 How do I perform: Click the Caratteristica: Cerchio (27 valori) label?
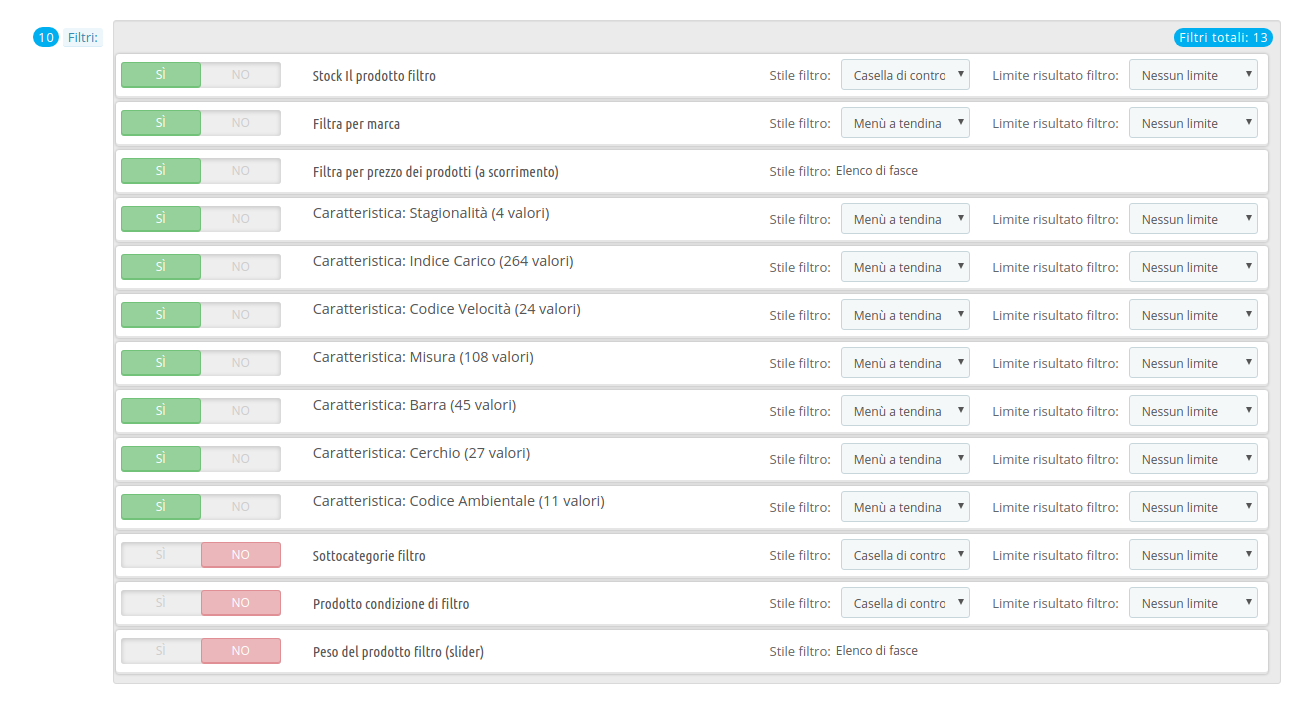[x=421, y=453]
